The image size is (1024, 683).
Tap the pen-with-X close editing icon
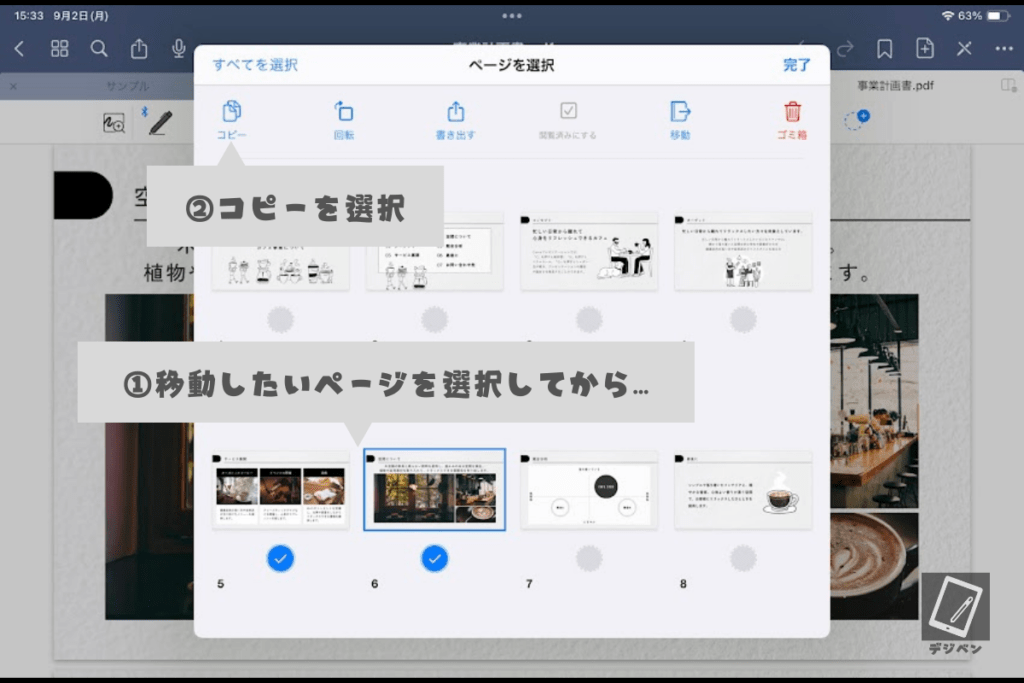(x=965, y=48)
